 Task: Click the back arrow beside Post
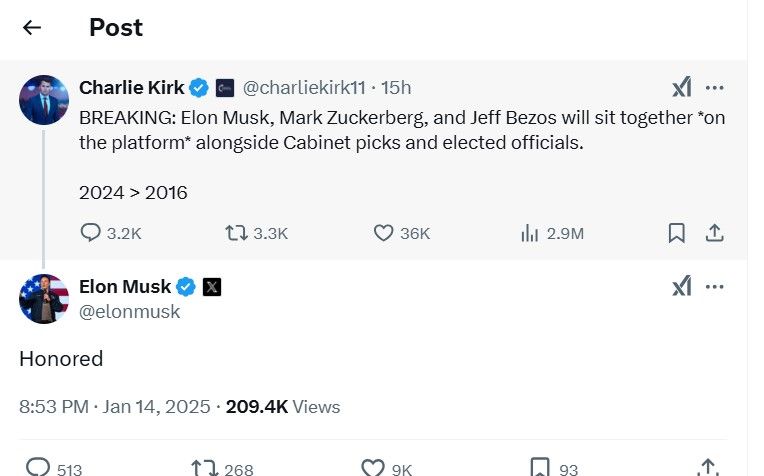[x=32, y=27]
